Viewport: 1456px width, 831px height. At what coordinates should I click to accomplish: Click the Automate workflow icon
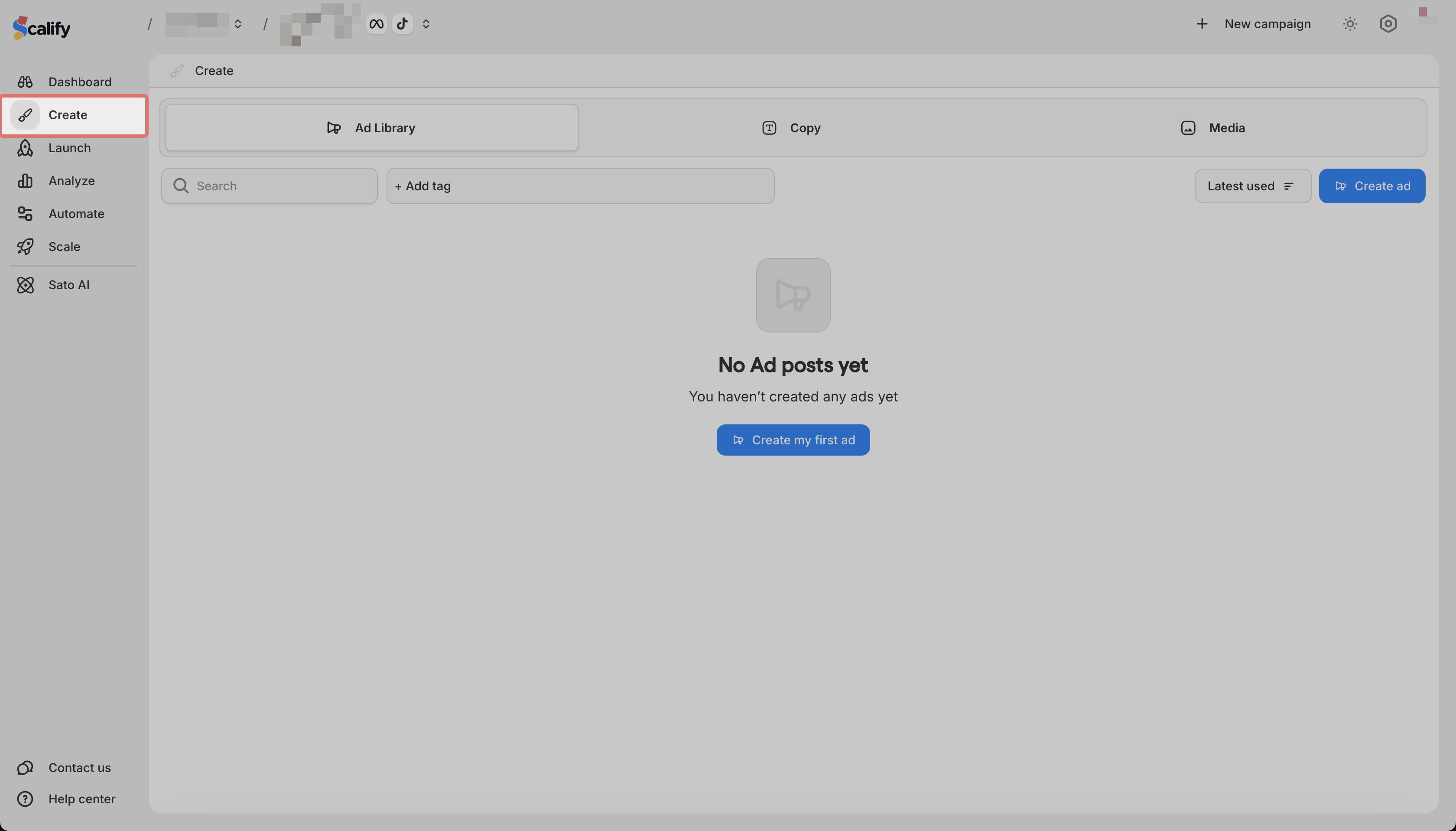tap(25, 213)
